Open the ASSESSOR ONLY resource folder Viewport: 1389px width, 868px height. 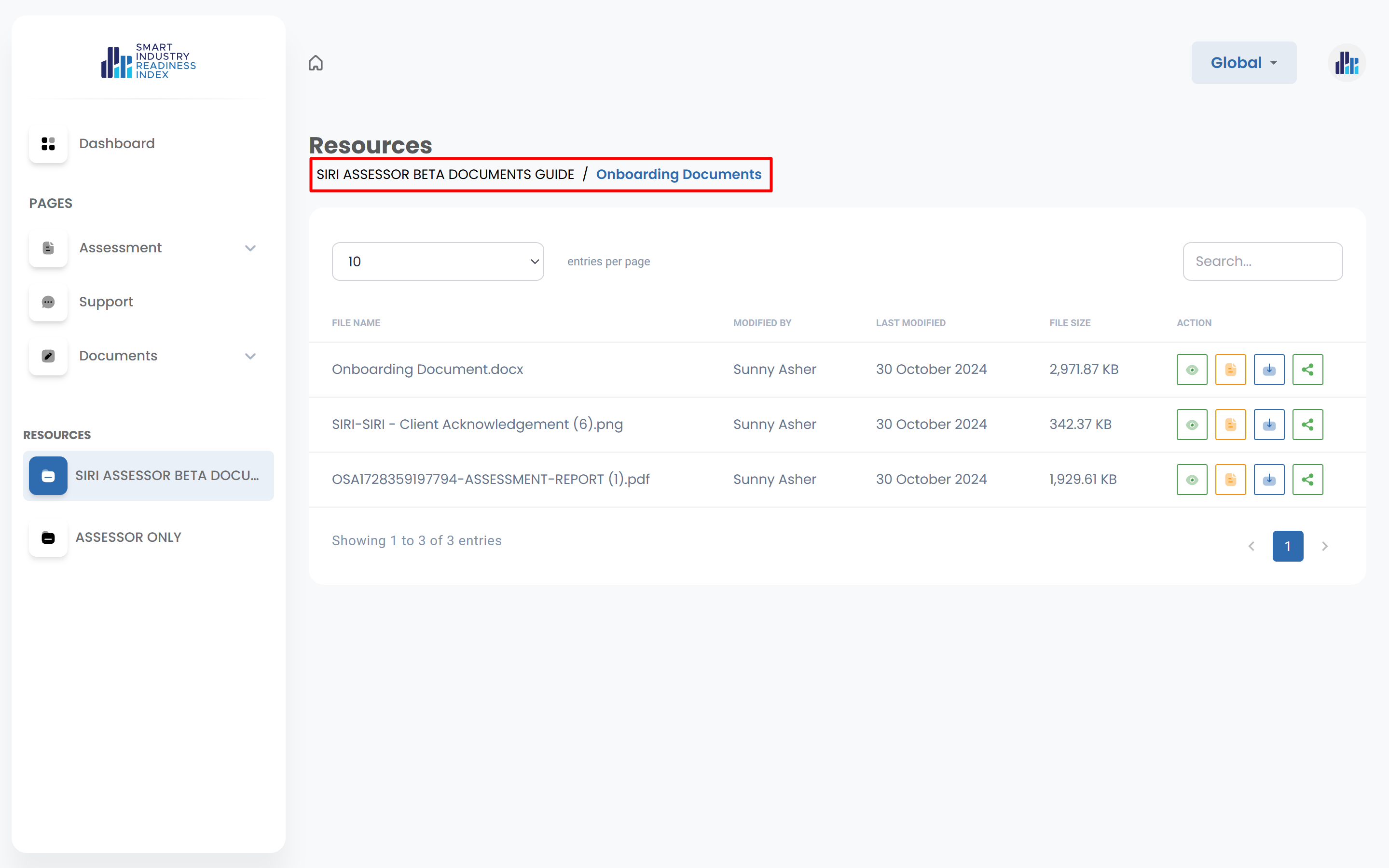tap(128, 537)
